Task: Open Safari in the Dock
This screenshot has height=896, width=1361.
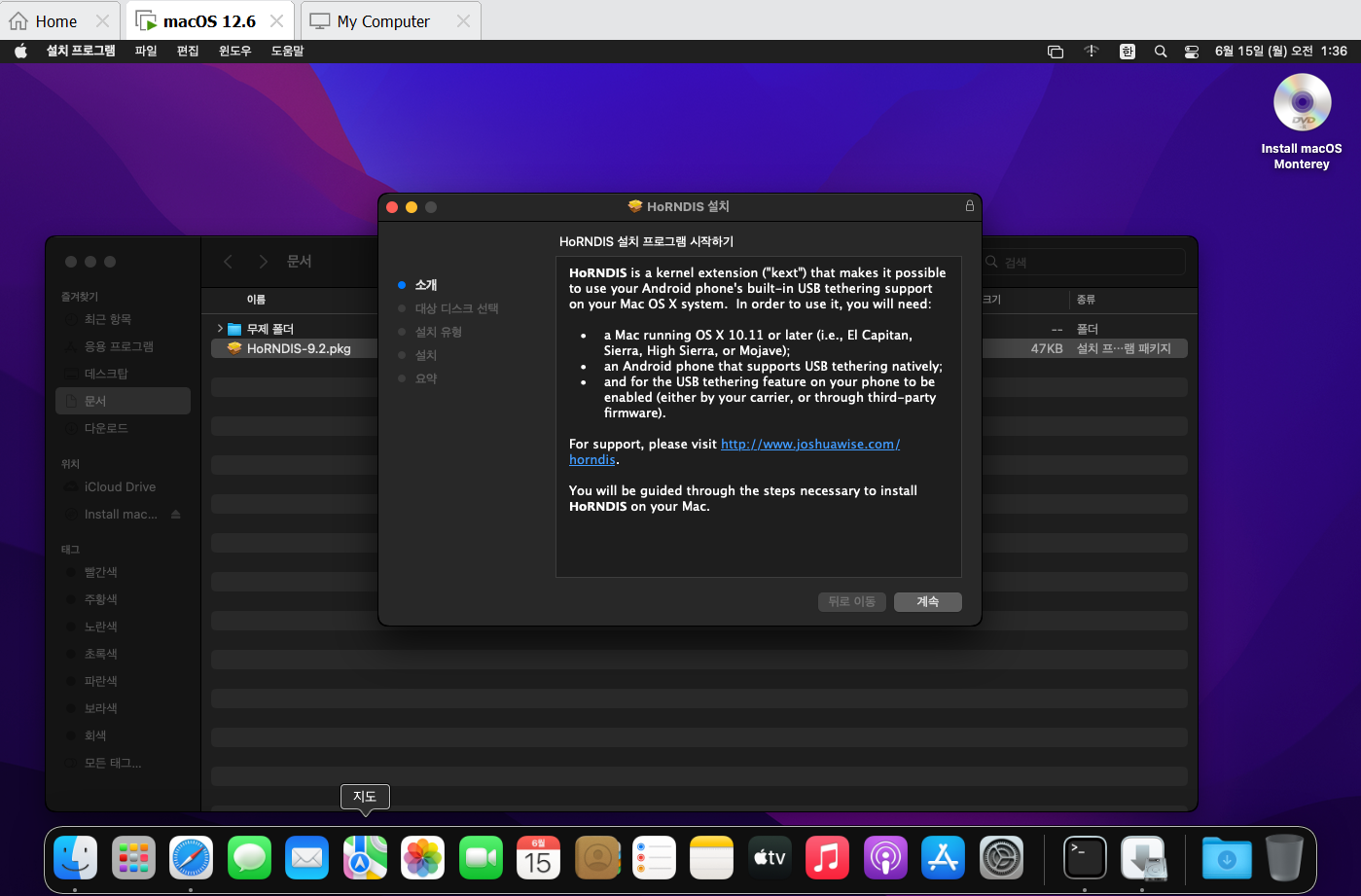Action: coord(192,858)
